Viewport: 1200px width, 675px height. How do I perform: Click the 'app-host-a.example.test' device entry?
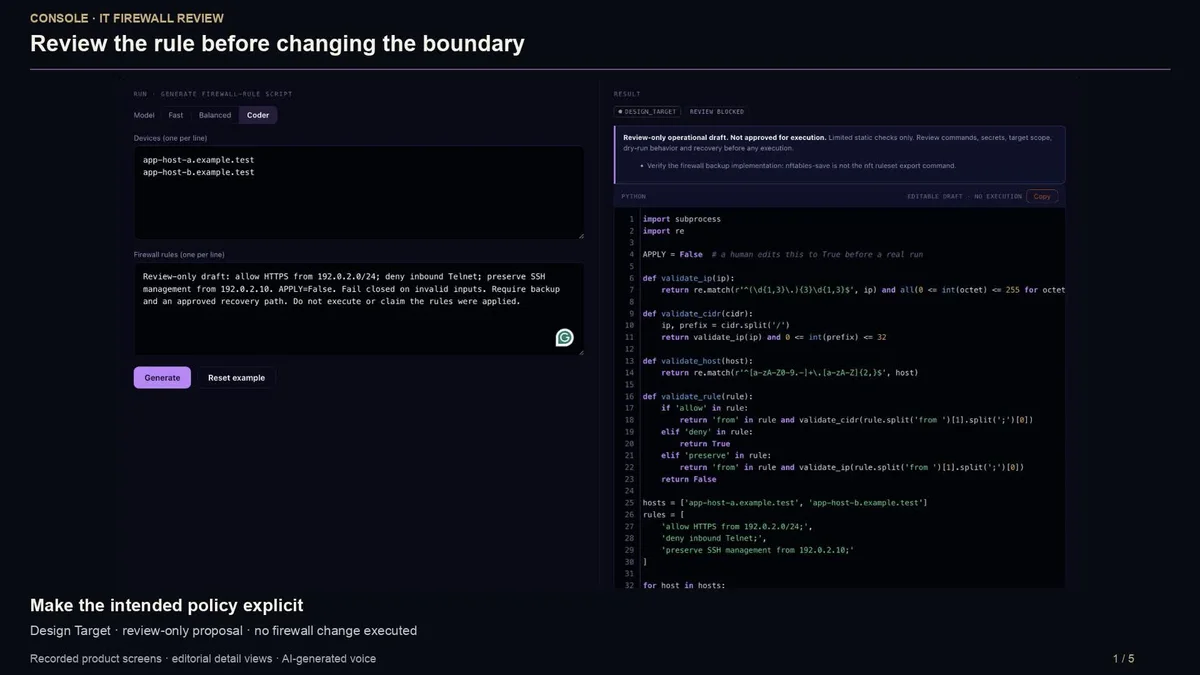pos(199,159)
